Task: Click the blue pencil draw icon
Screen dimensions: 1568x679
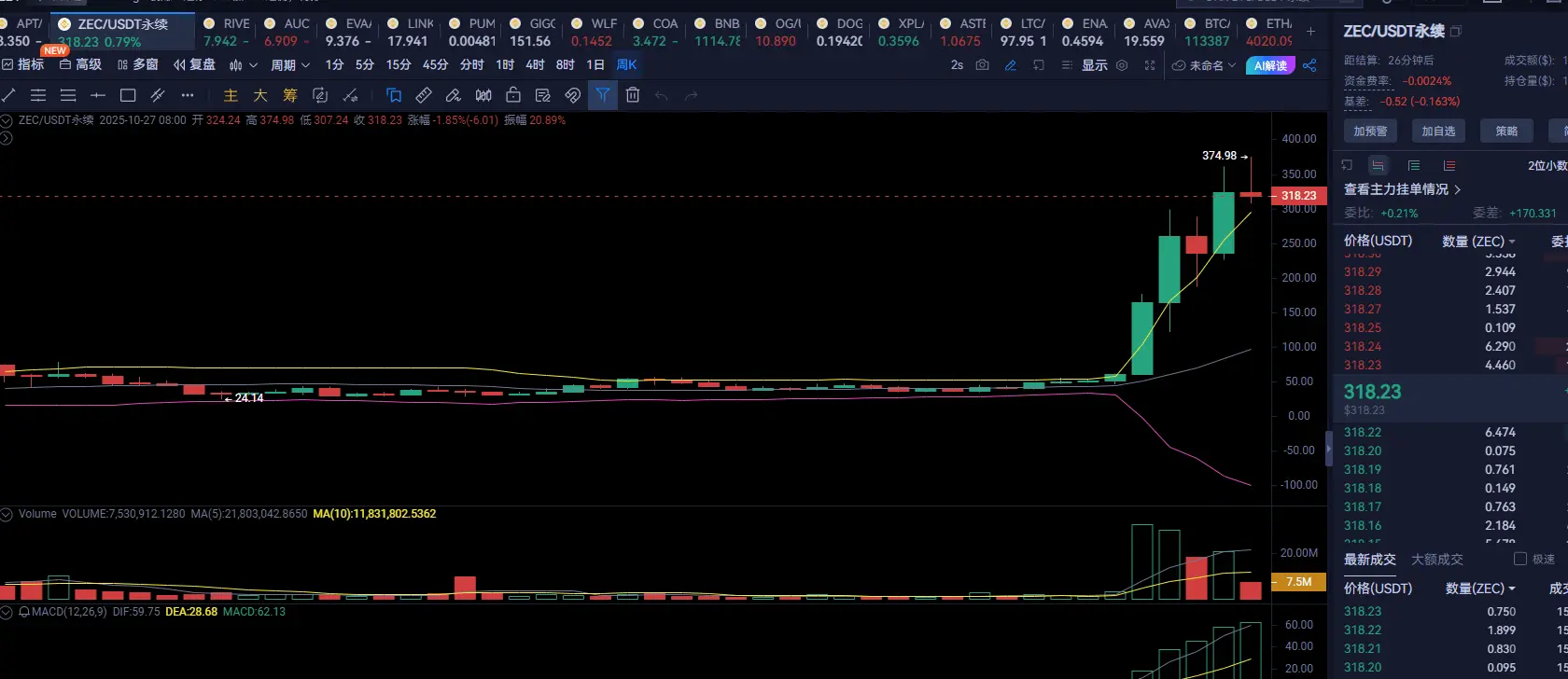Action: (1010, 65)
